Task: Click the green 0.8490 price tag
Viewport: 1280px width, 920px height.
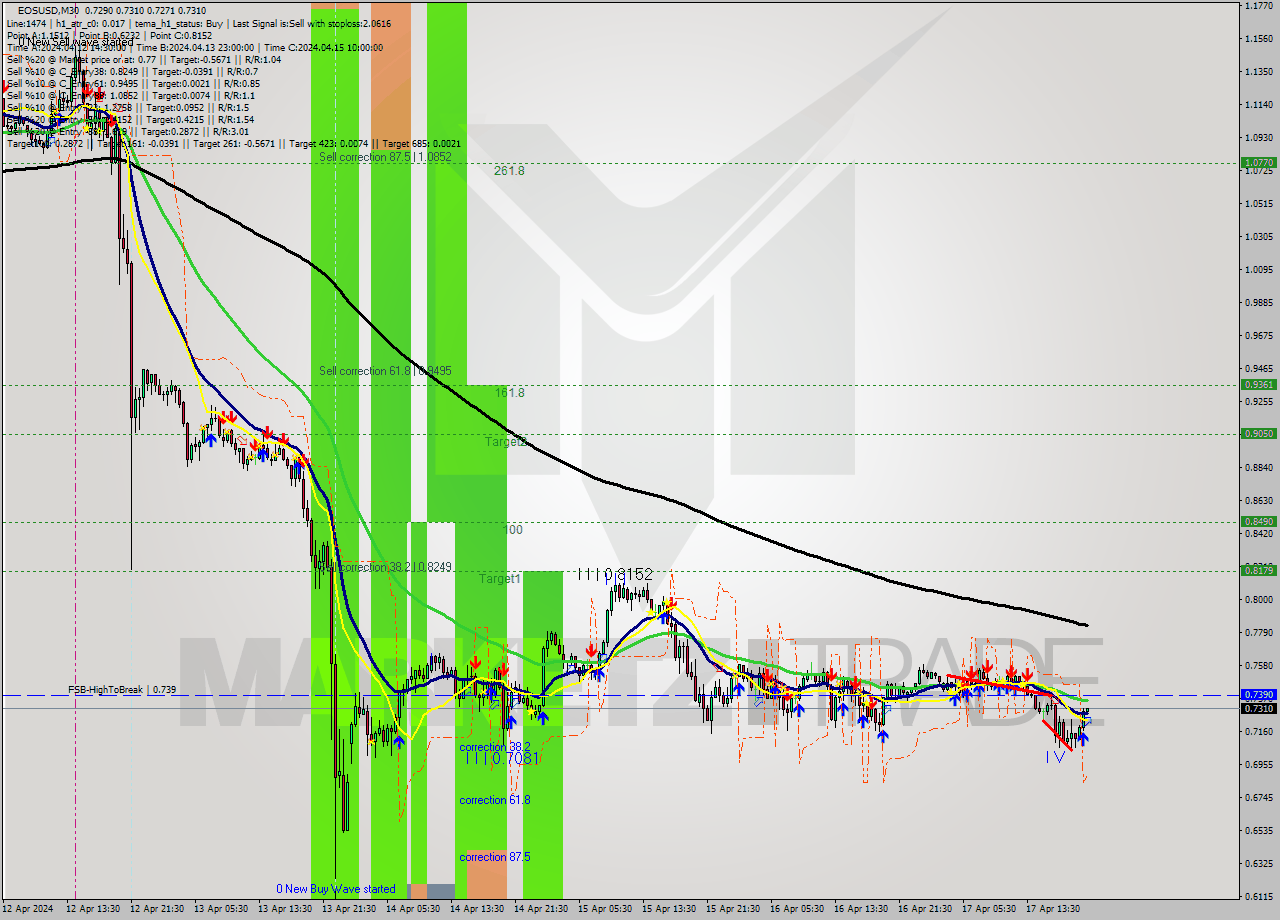Action: (x=1258, y=521)
